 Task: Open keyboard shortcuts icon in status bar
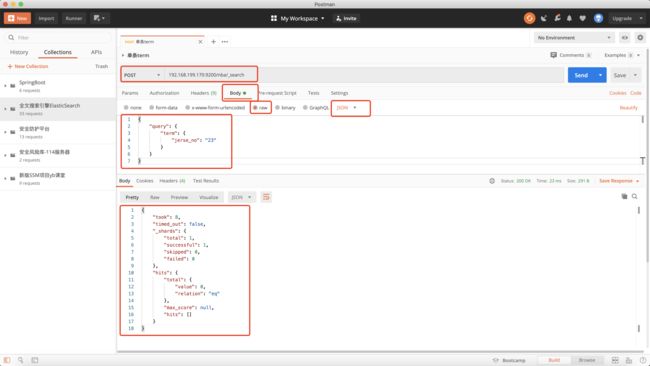629,360
